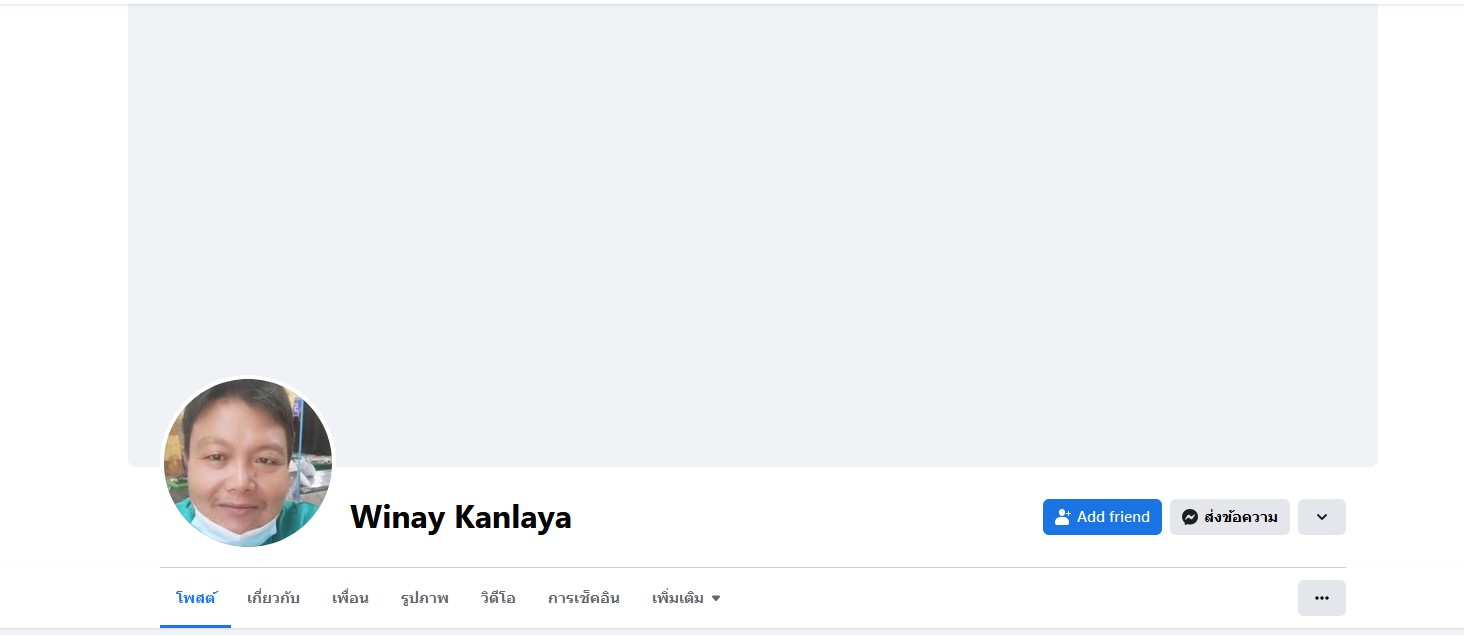This screenshot has width=1464, height=635.
Task: Click the small caret next to เพิ่มเติม
Action: [716, 599]
